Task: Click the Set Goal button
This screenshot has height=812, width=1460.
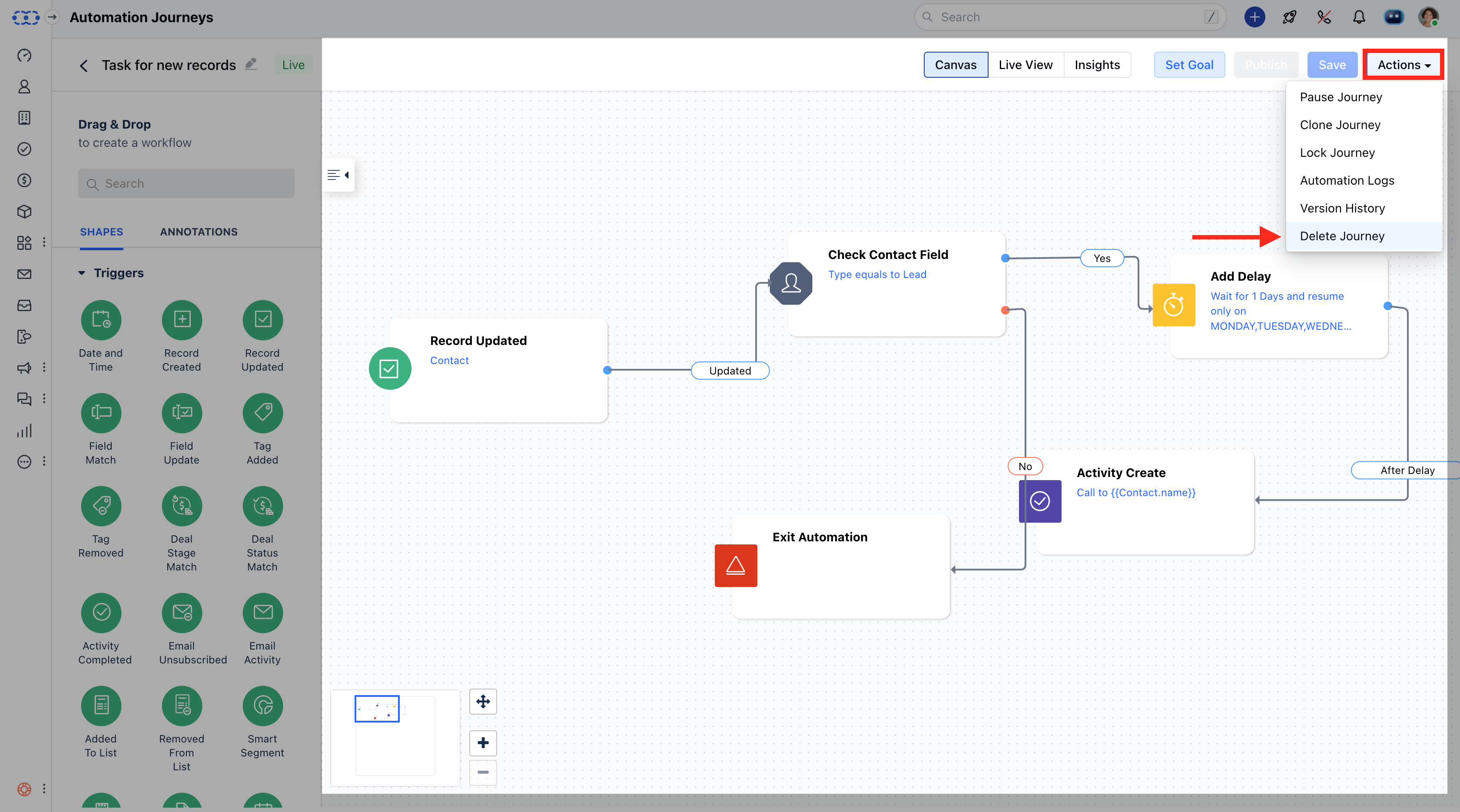Action: pyautogui.click(x=1189, y=65)
